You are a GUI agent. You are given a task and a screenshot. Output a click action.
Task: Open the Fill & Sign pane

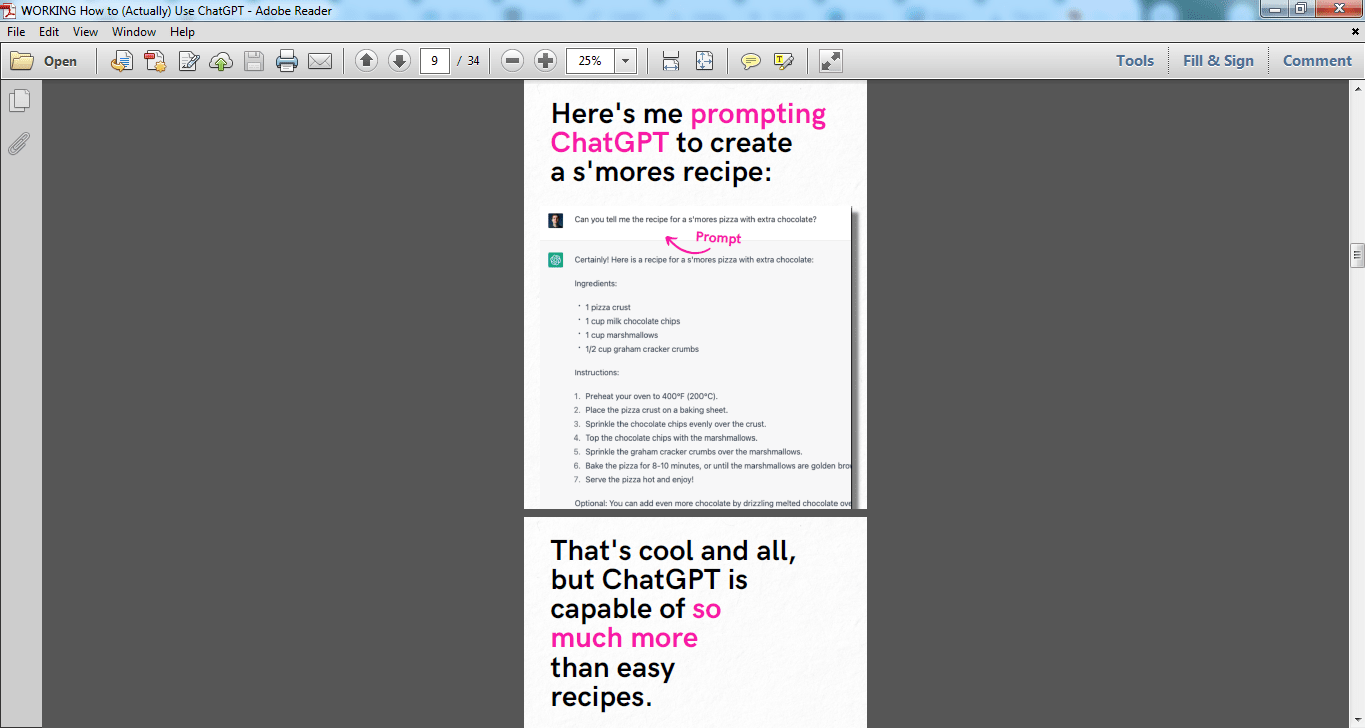point(1218,61)
